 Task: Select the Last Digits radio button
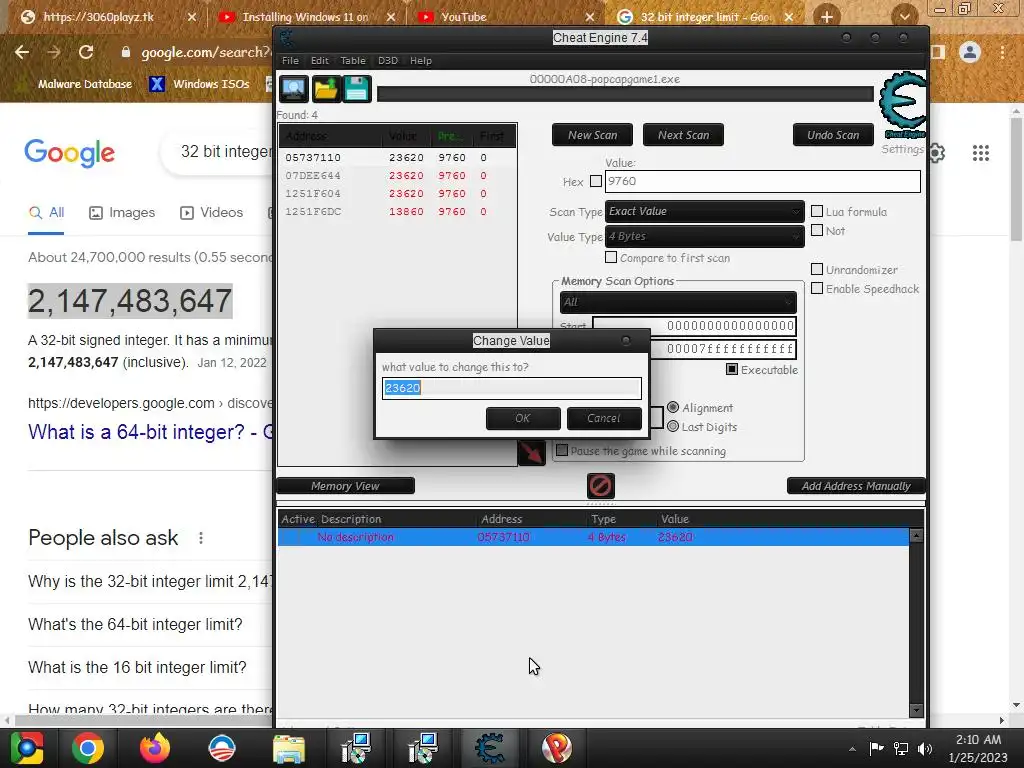[x=673, y=426]
